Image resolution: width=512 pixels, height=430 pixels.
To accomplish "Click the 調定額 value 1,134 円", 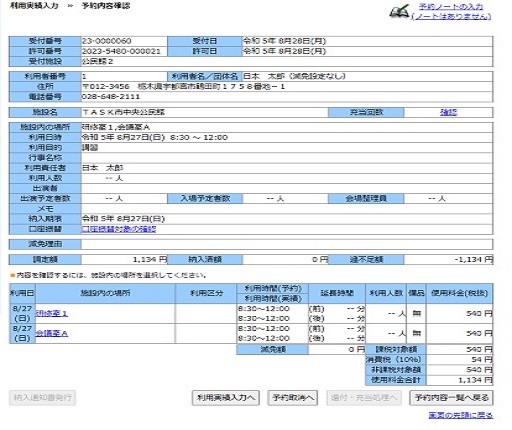I will pos(150,259).
